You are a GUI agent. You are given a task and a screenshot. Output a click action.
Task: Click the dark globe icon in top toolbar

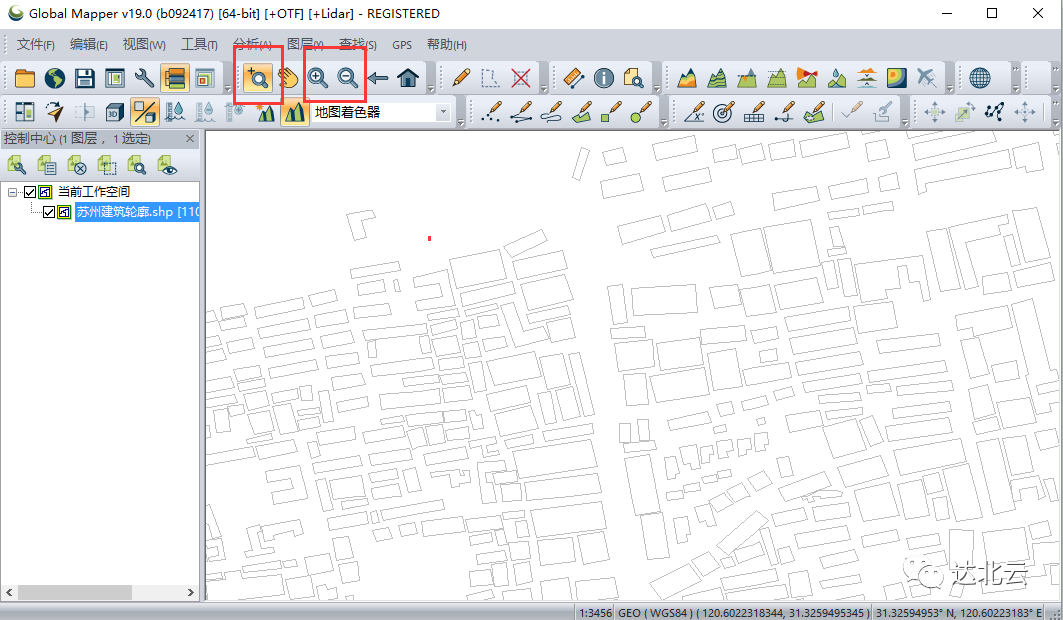click(x=980, y=78)
